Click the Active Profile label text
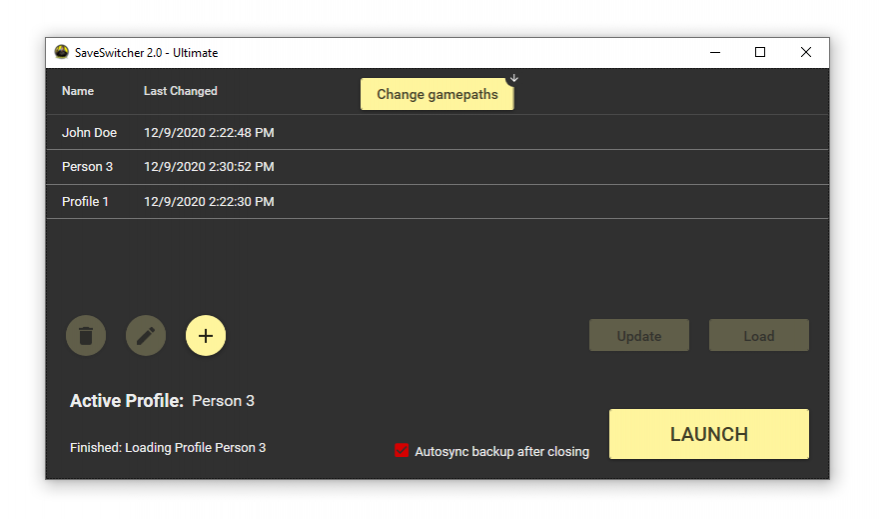 click(x=127, y=401)
